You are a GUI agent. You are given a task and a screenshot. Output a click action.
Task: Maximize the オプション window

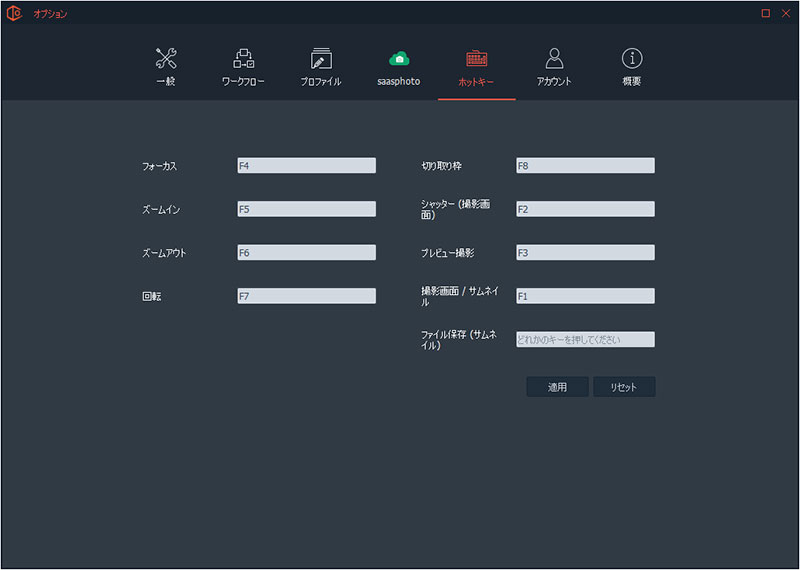click(765, 13)
